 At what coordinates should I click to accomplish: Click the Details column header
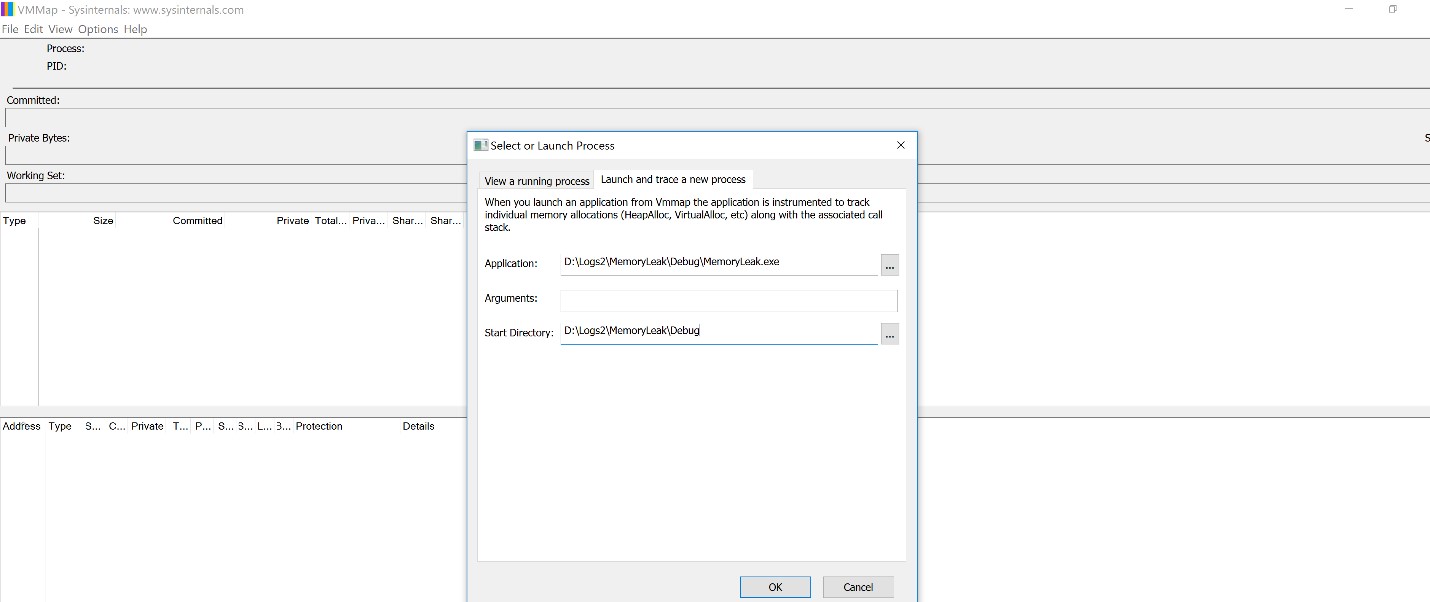pyautogui.click(x=418, y=426)
